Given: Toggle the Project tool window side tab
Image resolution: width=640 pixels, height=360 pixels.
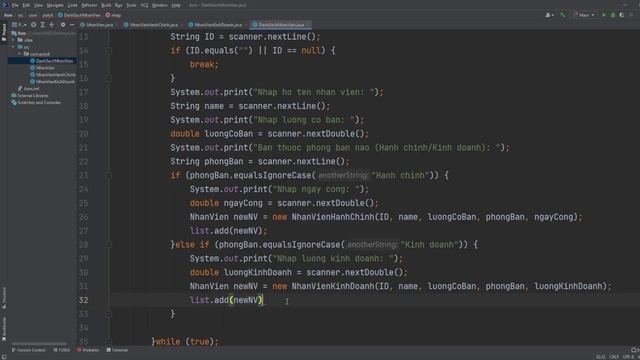Looking at the screenshot, I should 4,32.
